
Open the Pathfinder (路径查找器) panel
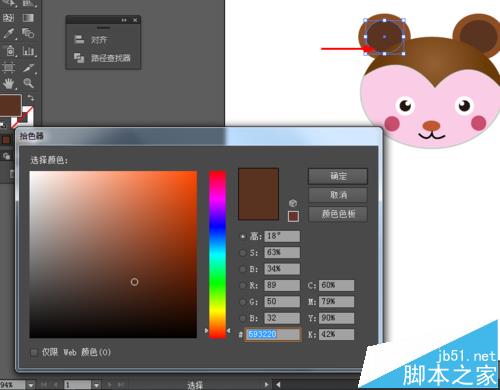pos(102,58)
